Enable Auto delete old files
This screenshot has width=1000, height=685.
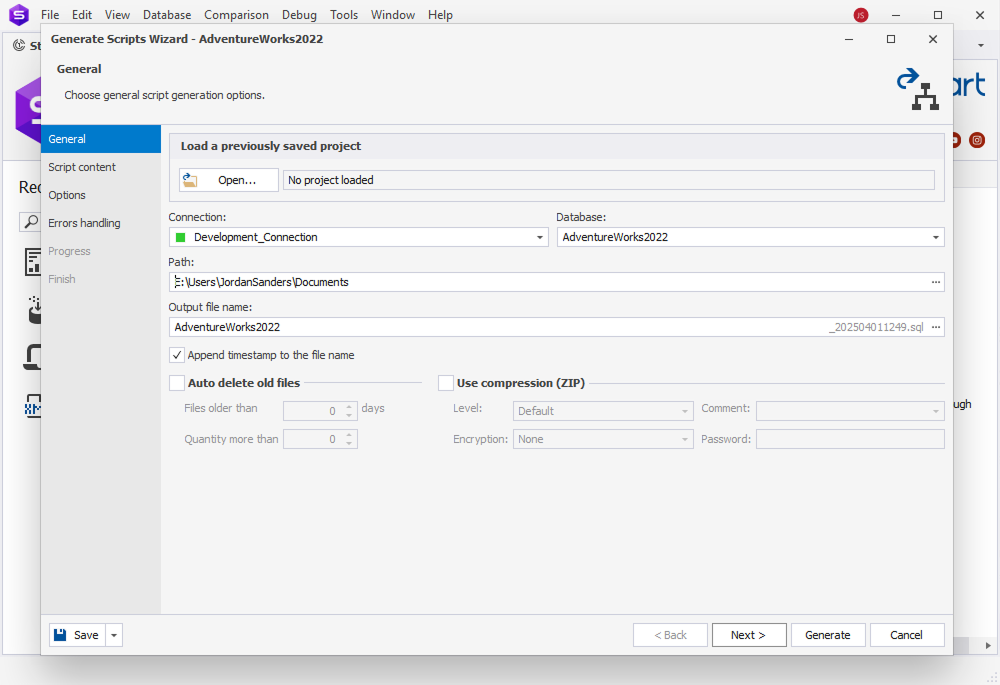click(176, 382)
